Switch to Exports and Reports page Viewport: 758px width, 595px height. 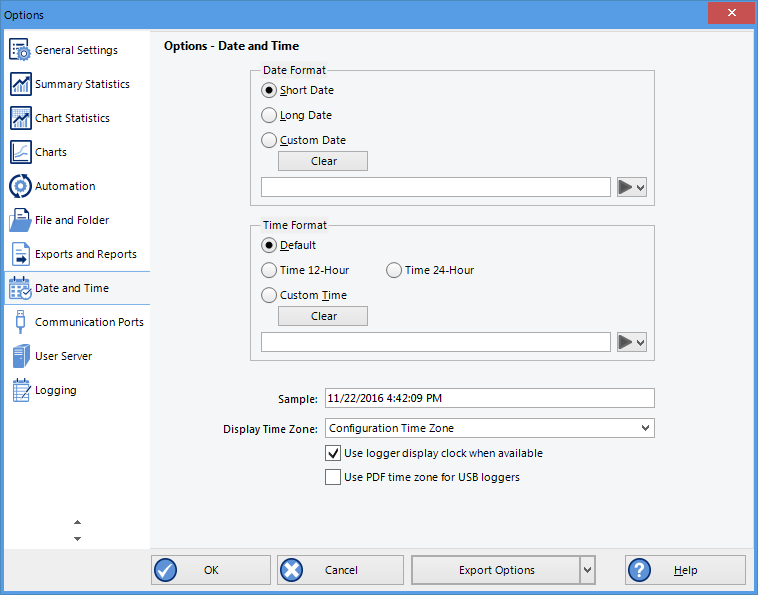pyautogui.click(x=85, y=255)
